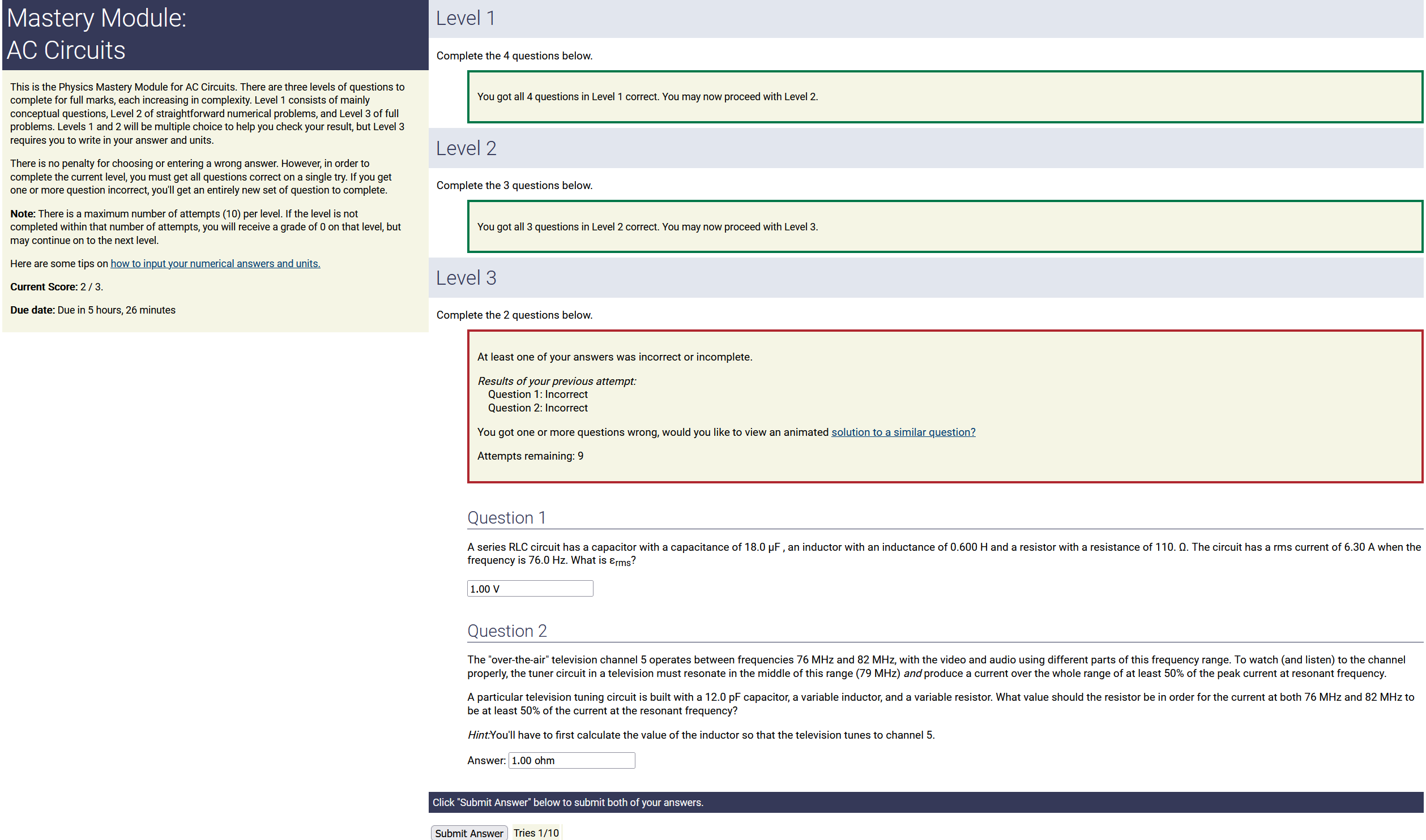1426x840 pixels.
Task: Click the Question 1 heading
Action: 506,518
